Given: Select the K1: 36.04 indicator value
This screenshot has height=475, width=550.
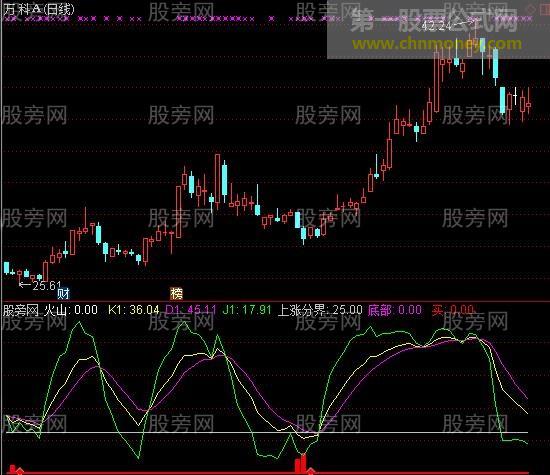Looking at the screenshot, I should 134,310.
